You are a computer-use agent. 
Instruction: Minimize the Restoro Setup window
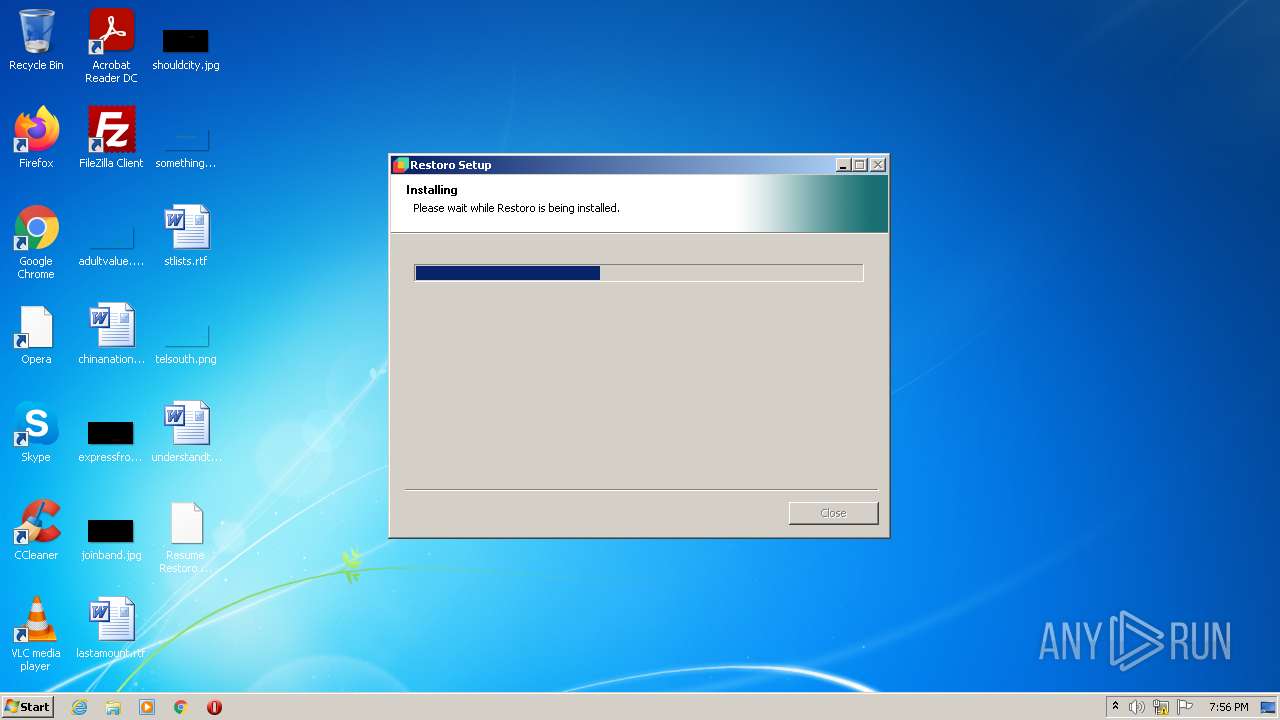tap(843, 165)
